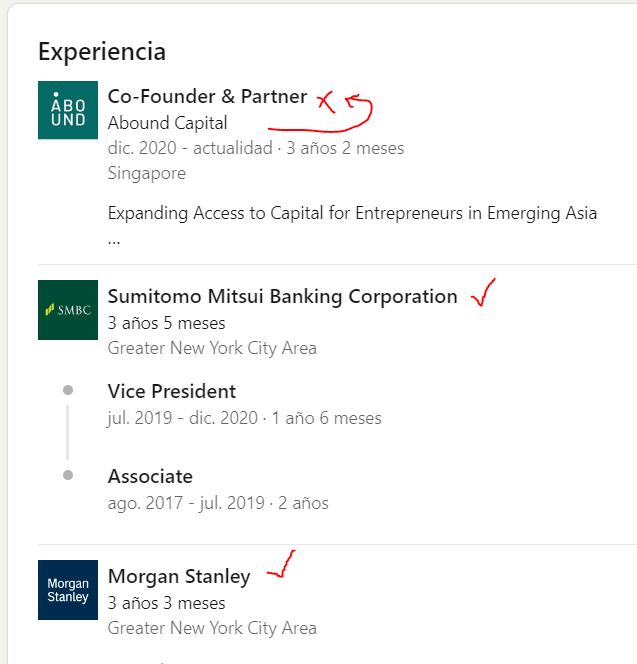This screenshot has height=664, width=637.
Task: Click the timeline dot next to Vice President
Action: point(68,390)
